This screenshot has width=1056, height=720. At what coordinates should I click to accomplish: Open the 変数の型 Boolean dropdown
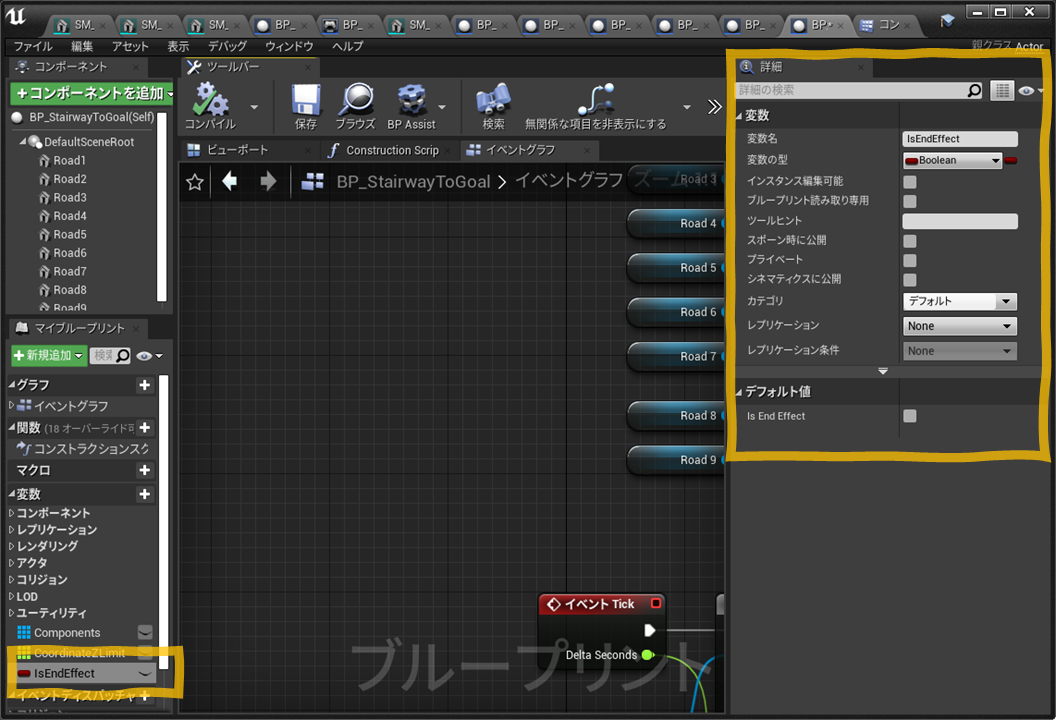pos(952,160)
